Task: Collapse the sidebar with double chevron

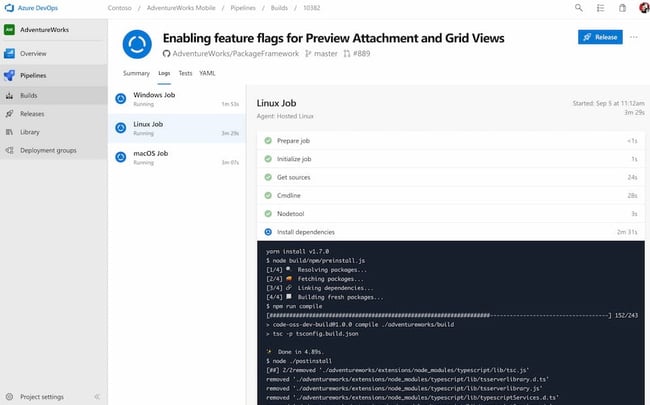Action: [x=97, y=397]
